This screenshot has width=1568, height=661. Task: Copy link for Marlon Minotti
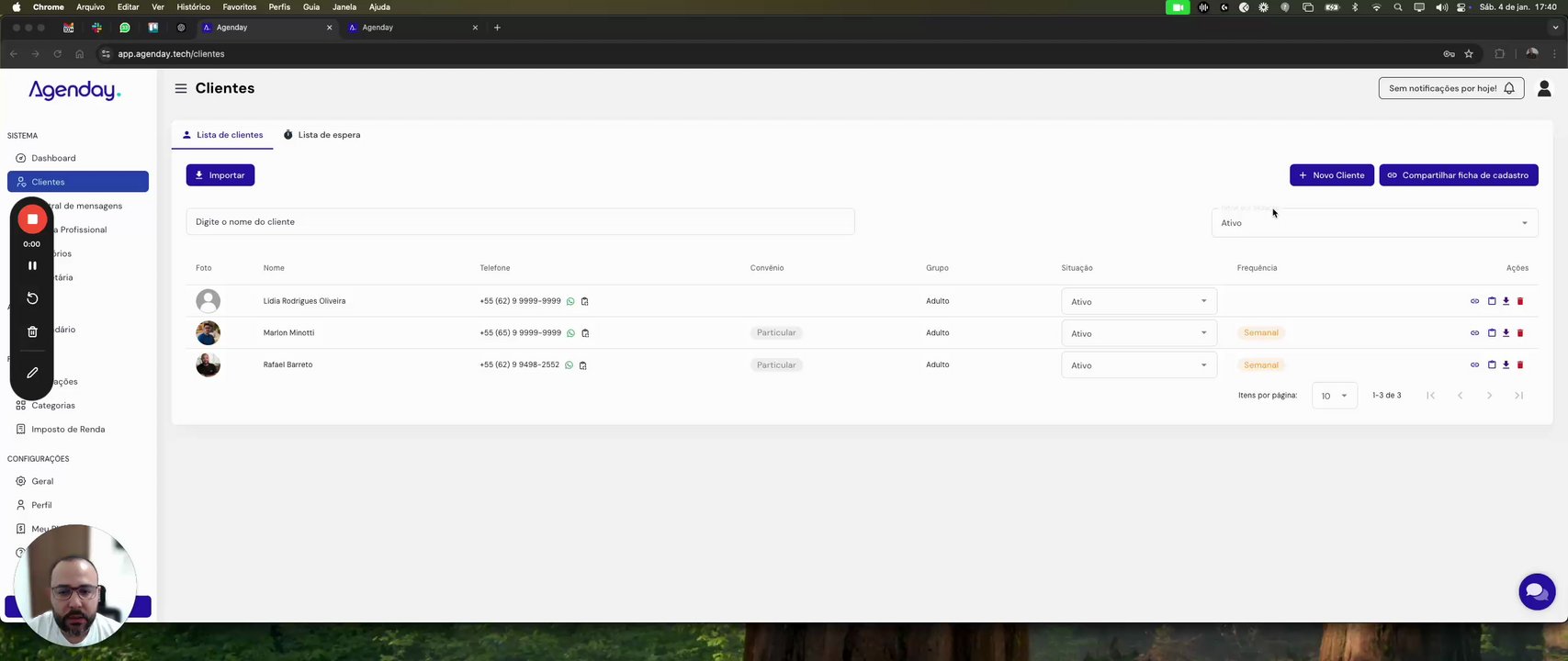click(1474, 332)
